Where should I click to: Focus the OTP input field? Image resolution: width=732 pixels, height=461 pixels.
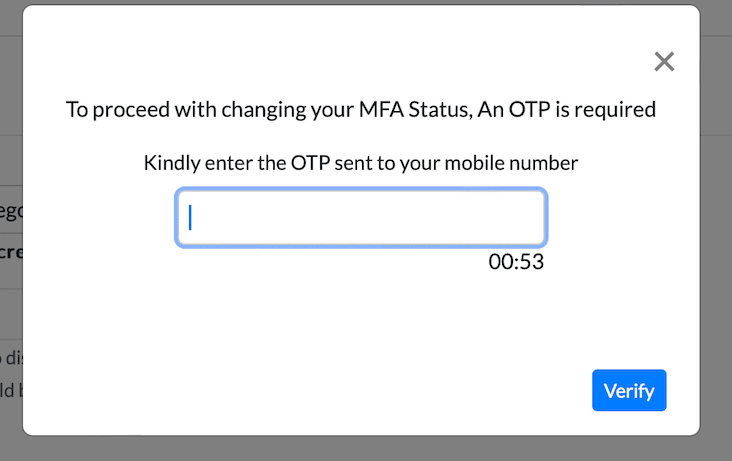pos(361,217)
